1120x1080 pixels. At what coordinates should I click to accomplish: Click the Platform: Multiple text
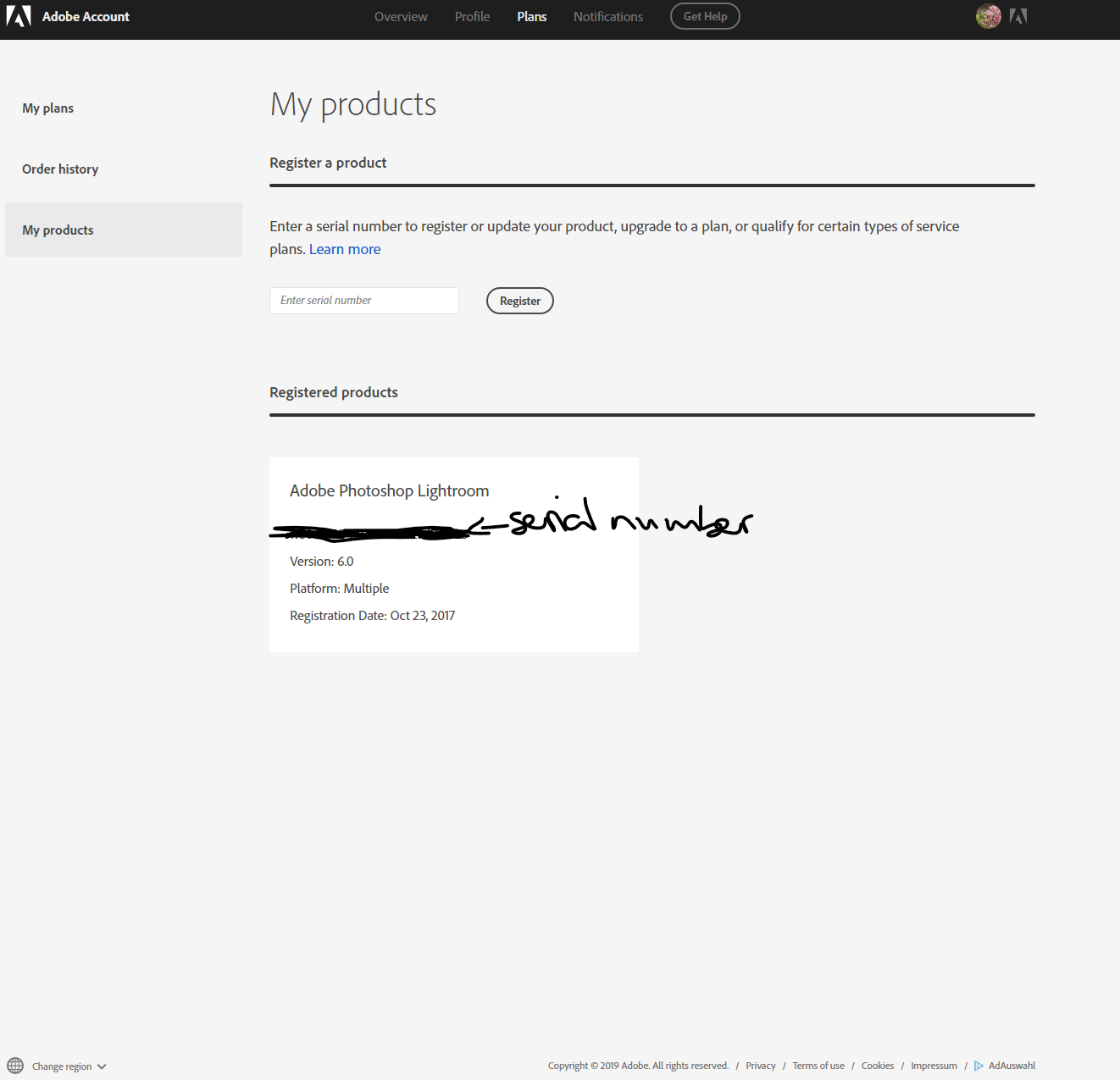[x=340, y=588]
